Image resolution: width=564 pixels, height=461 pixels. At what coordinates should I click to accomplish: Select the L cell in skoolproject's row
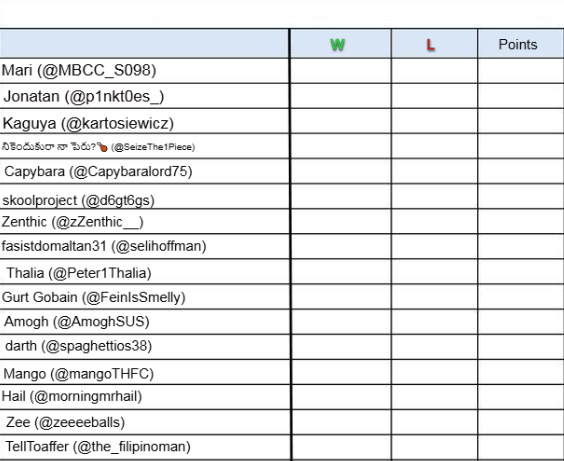tap(435, 197)
